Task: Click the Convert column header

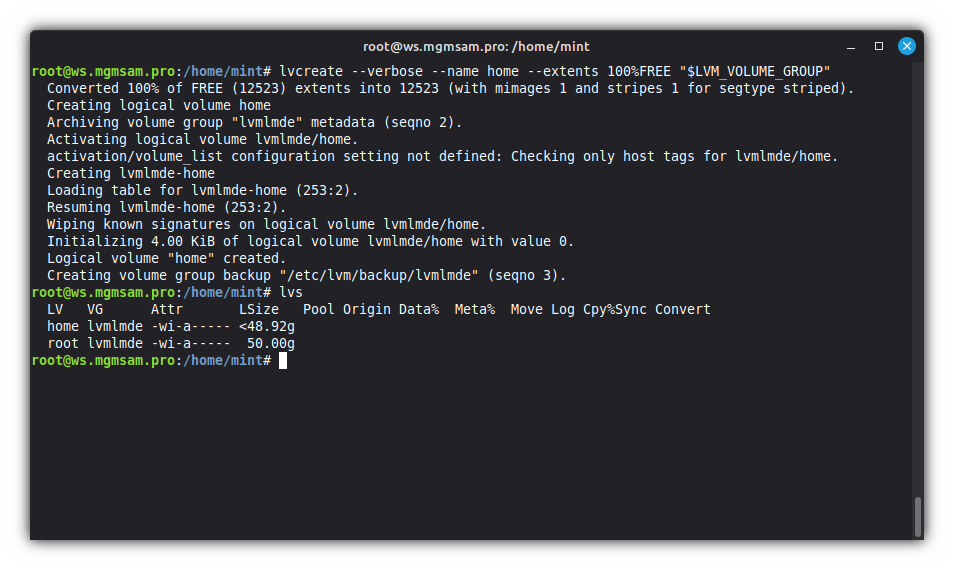Action: tap(683, 309)
